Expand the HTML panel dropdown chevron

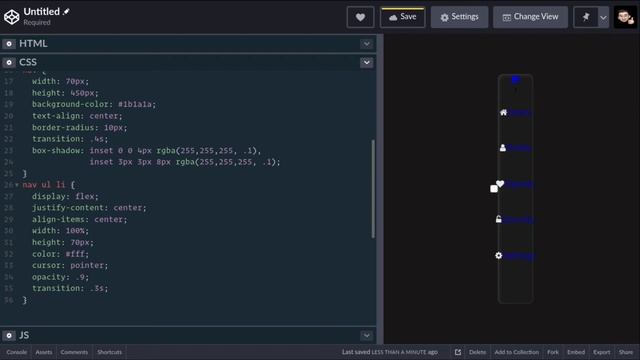point(367,44)
